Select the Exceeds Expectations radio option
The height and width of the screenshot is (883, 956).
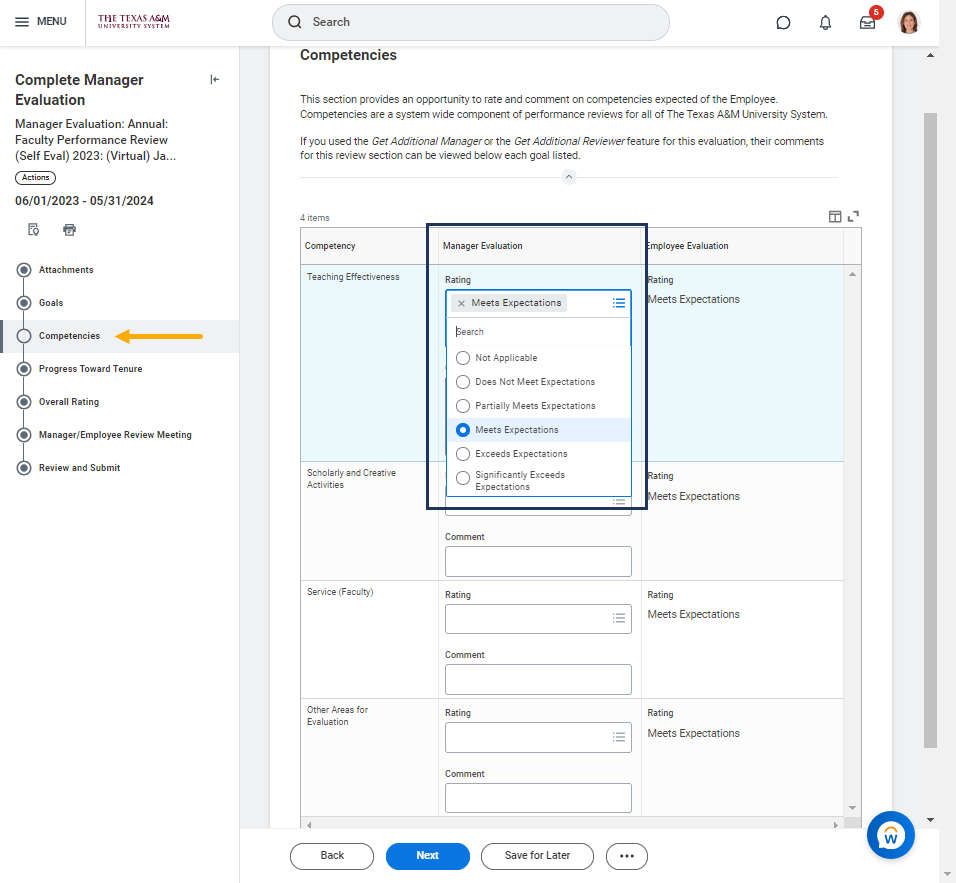[x=463, y=454]
